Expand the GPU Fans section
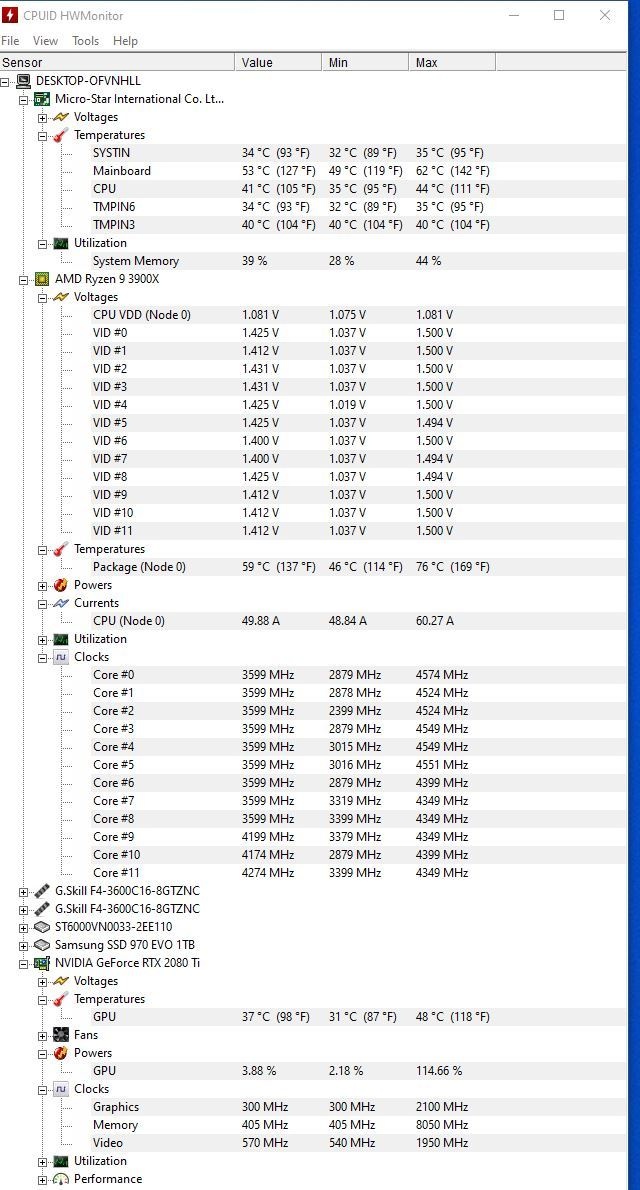This screenshot has height=1190, width=640. pos(43,1036)
